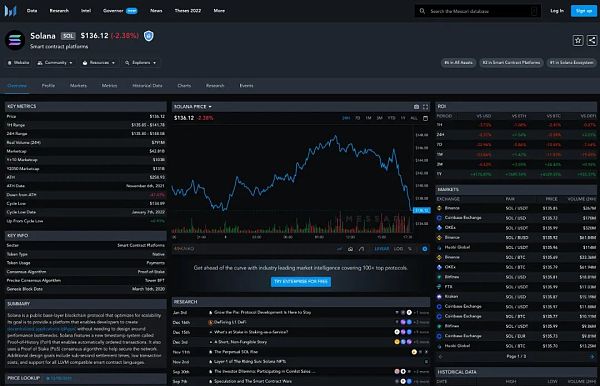Click the Solana coin logo
The width and height of the screenshot is (600, 386).
click(15, 40)
